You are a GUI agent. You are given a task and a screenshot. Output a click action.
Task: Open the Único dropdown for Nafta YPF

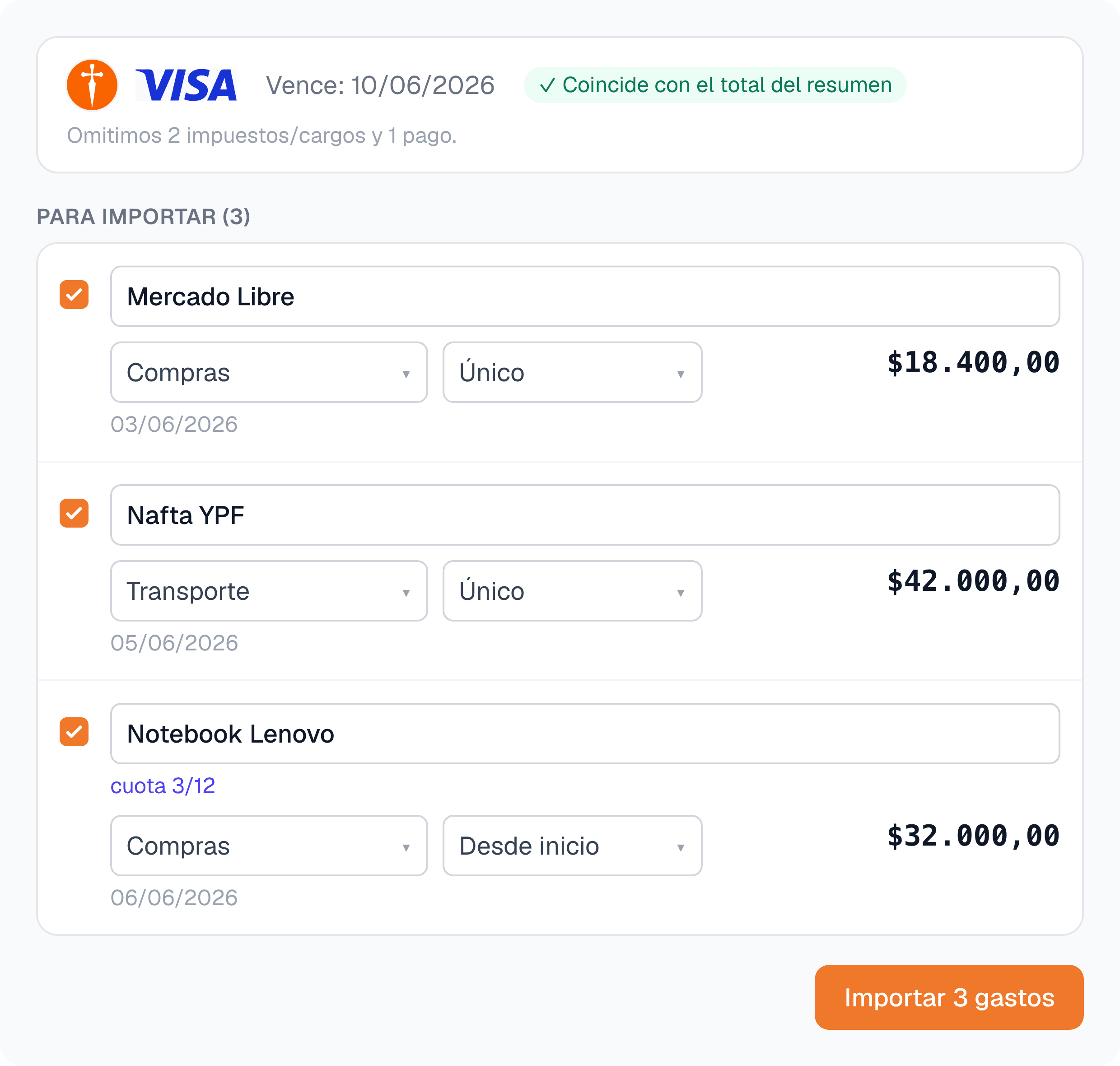572,591
